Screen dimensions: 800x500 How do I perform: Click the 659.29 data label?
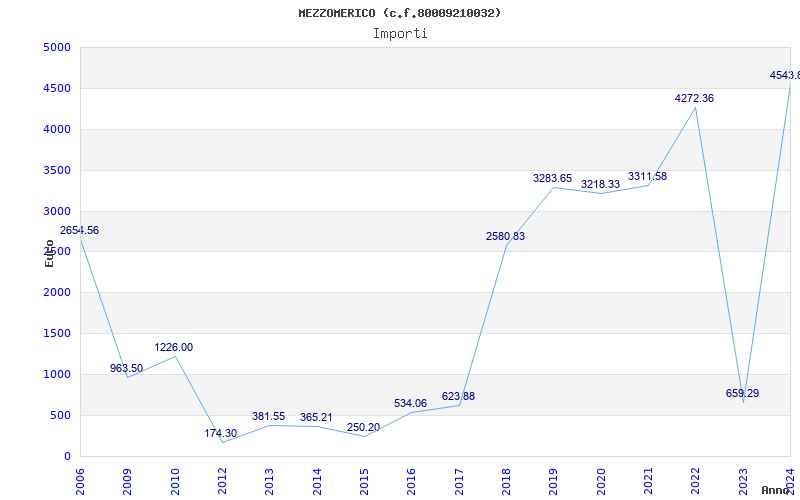pyautogui.click(x=742, y=393)
